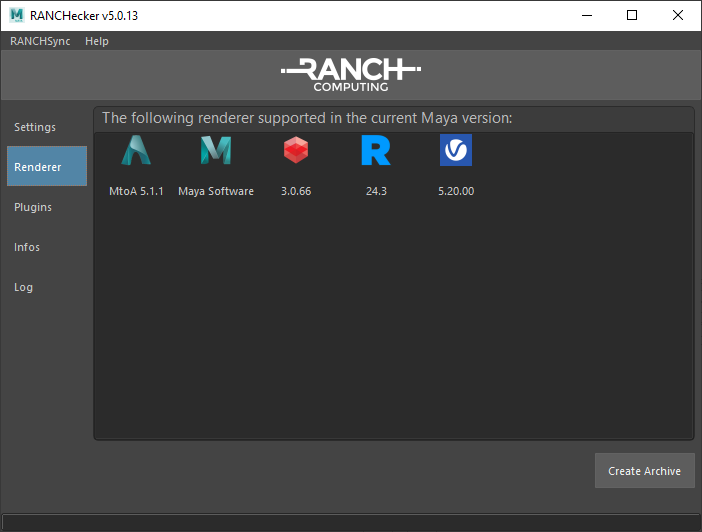Open the Help menu
The image size is (702, 532).
click(x=97, y=41)
